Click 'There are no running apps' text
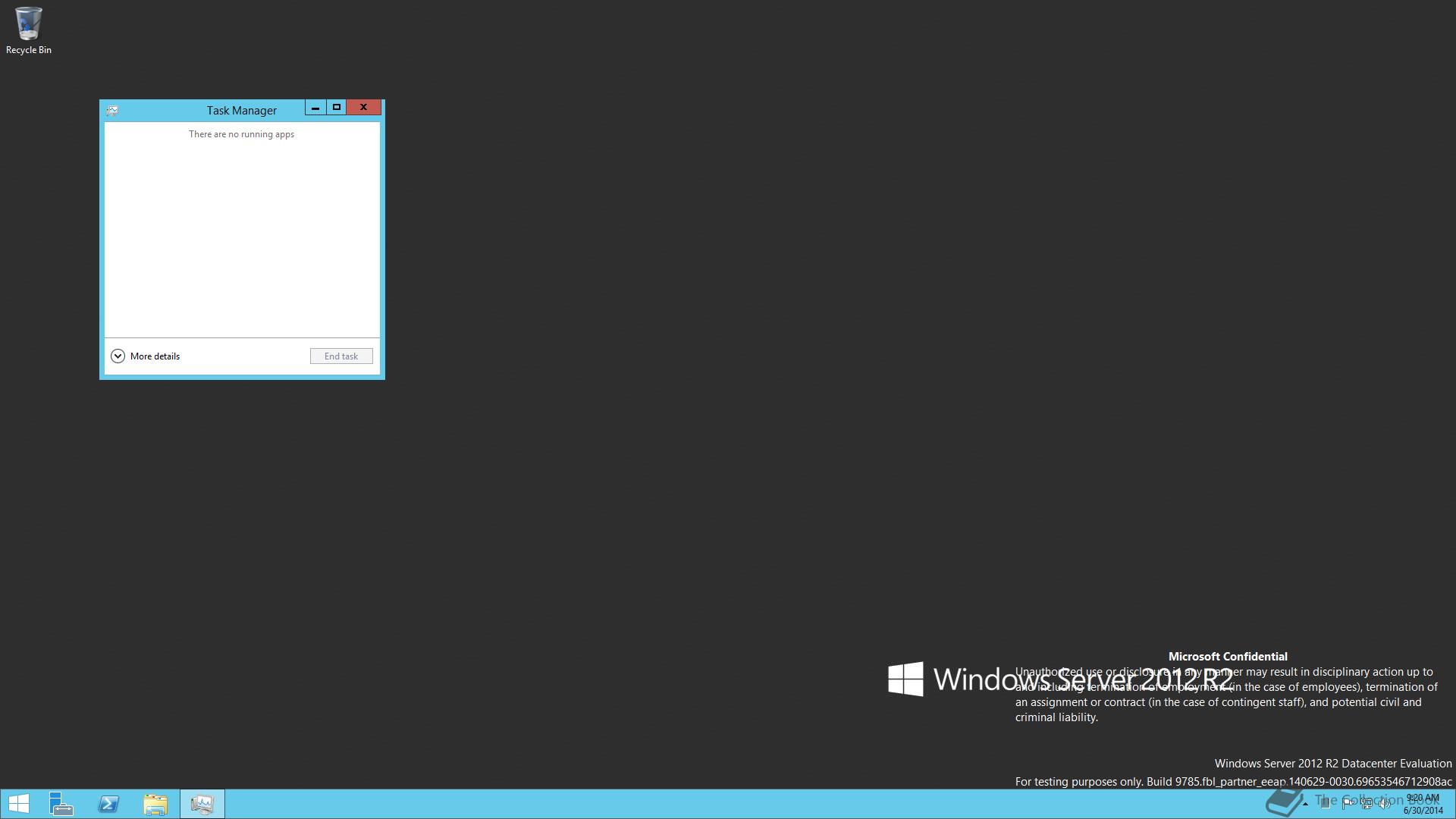Screen dimensions: 1456x819 pos(241,134)
